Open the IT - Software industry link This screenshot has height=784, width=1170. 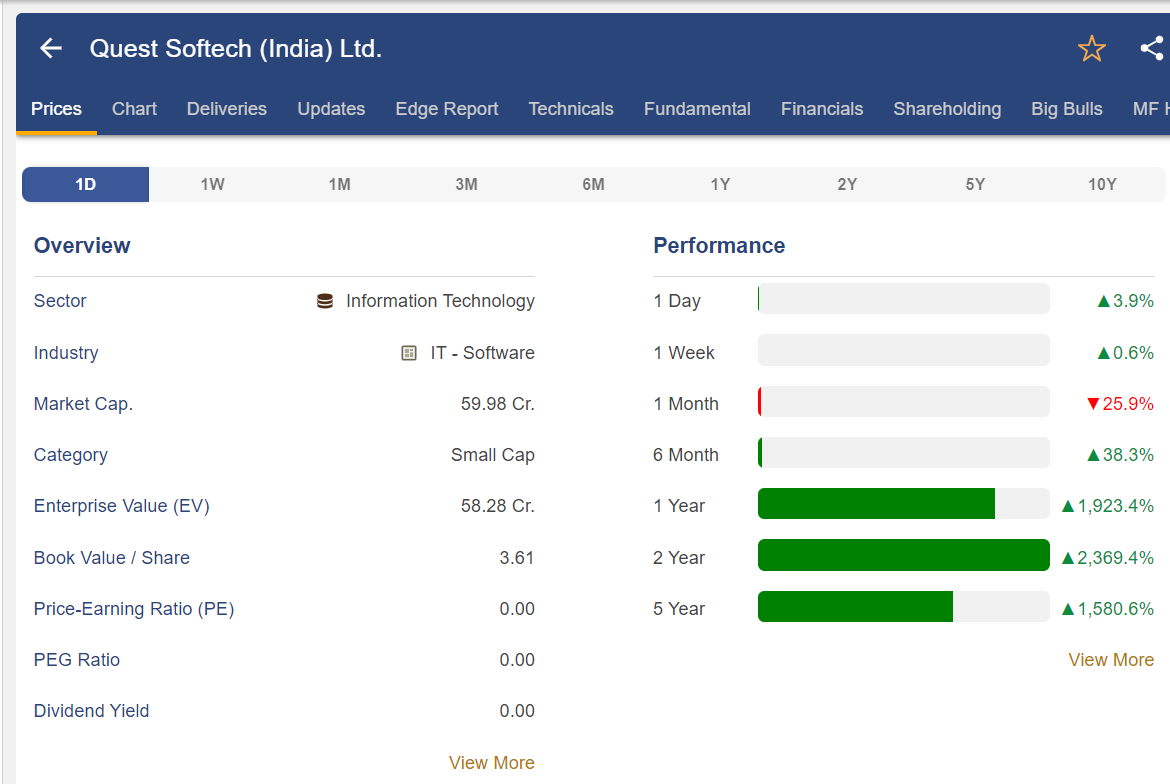pos(482,353)
